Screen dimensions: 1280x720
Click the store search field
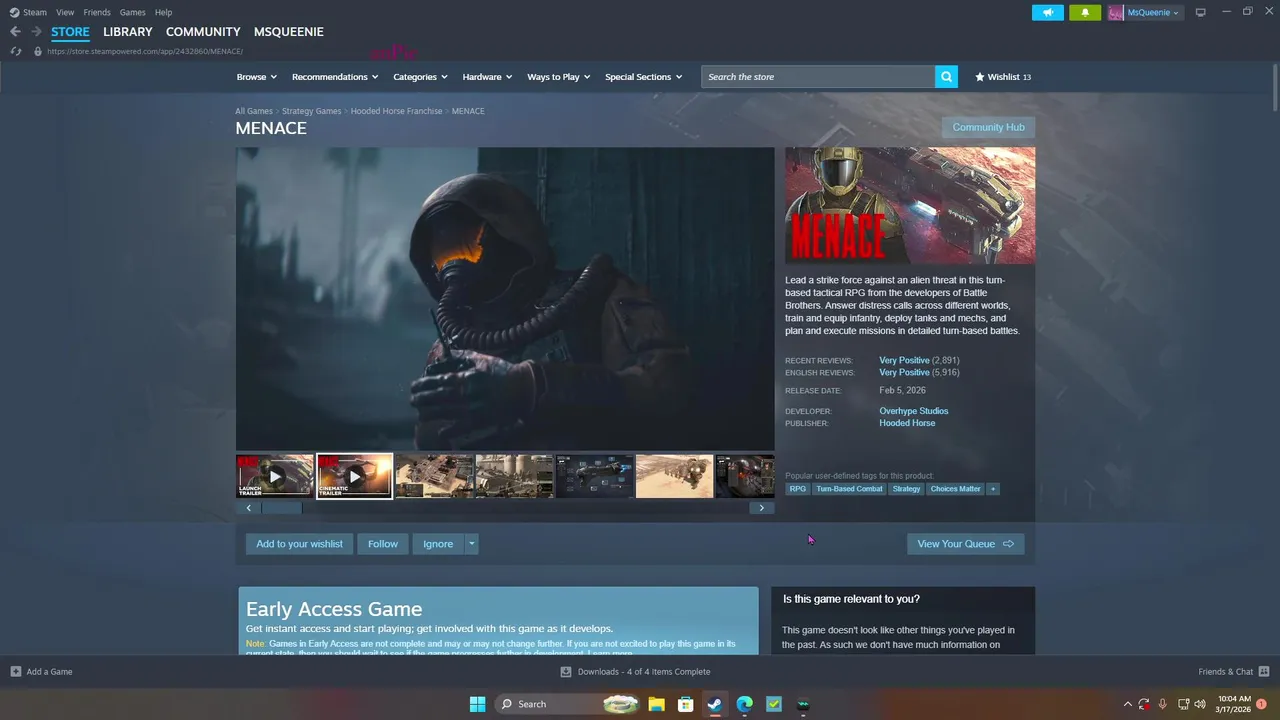click(x=818, y=77)
